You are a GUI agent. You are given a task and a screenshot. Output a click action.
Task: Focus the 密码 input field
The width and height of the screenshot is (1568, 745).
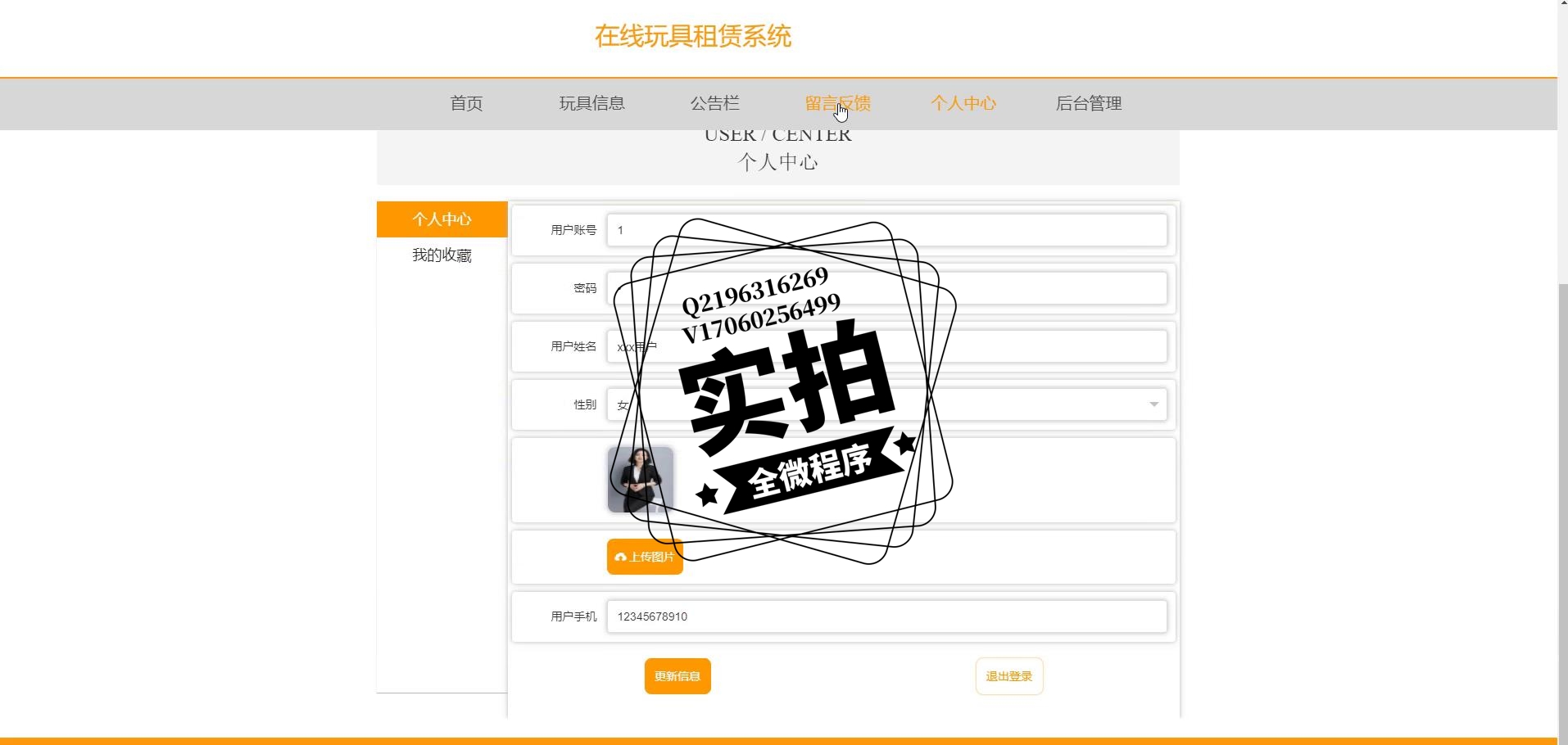click(x=887, y=288)
